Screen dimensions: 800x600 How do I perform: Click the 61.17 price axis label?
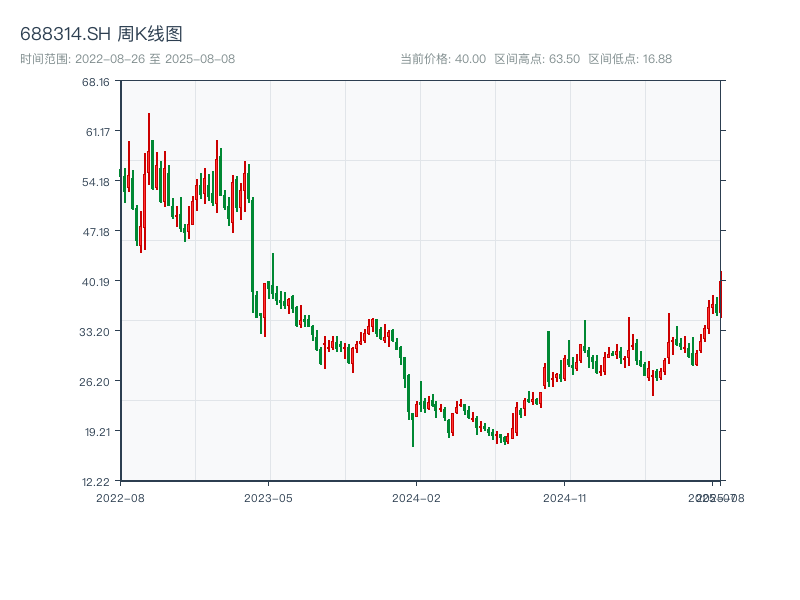(96, 132)
